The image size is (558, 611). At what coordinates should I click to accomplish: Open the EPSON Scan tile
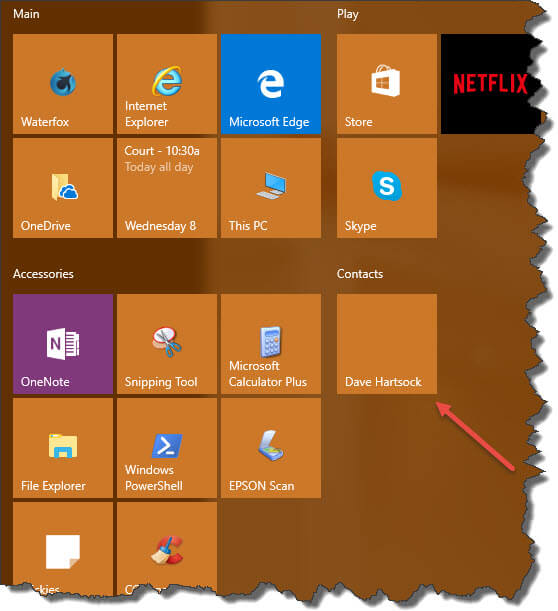[x=271, y=448]
